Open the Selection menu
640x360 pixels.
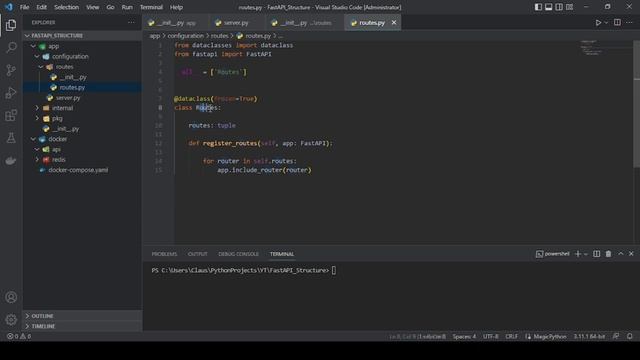pos(67,7)
